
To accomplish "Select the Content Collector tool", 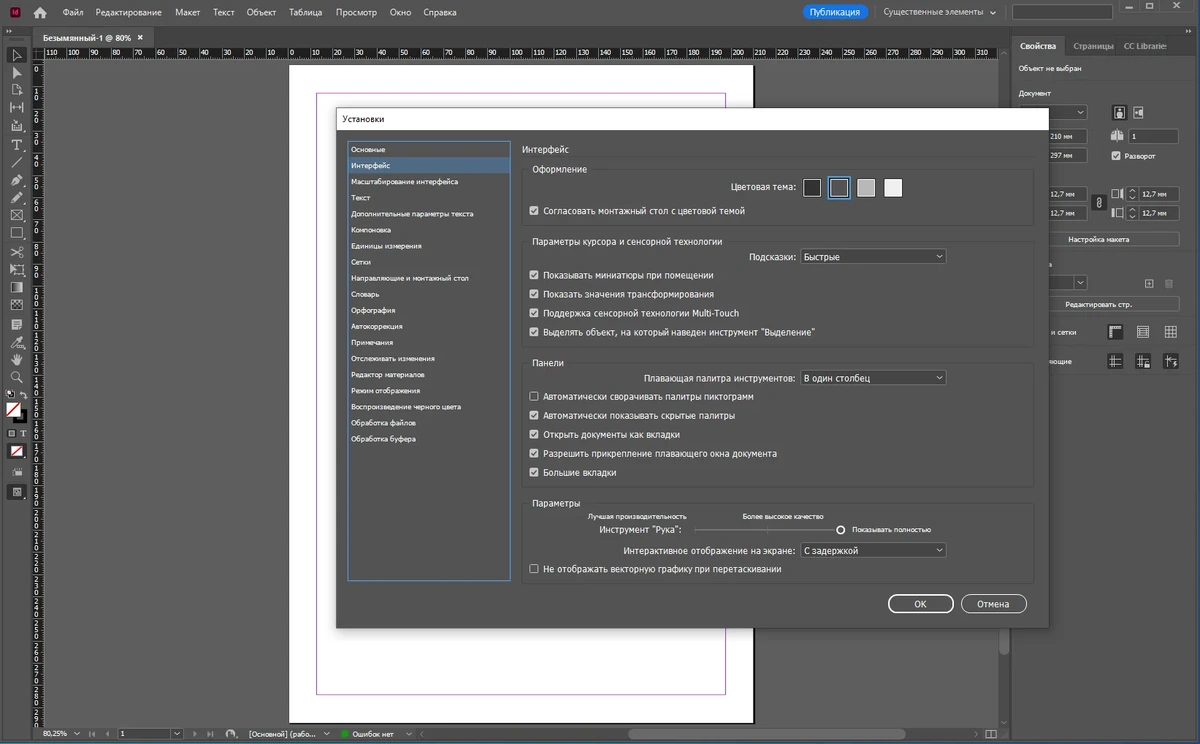I will tap(17, 127).
